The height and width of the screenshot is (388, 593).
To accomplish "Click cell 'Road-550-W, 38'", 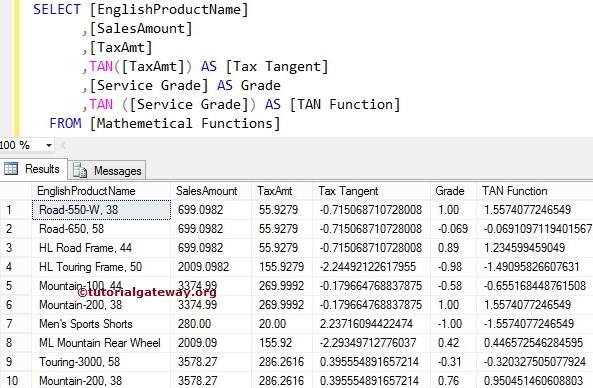I will pyautogui.click(x=101, y=210).
